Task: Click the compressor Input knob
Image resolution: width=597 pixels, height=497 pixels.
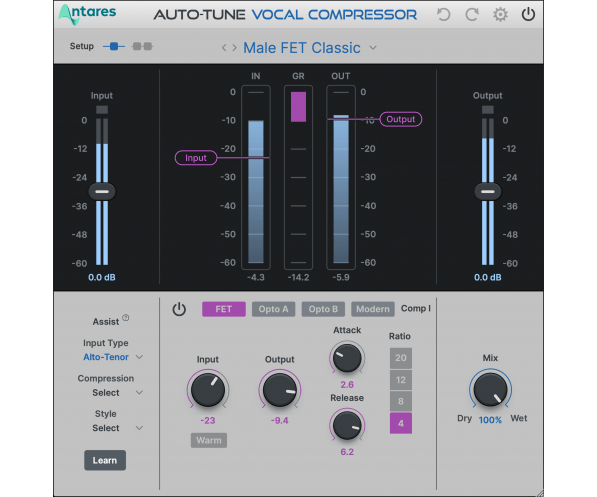Action: (x=208, y=390)
